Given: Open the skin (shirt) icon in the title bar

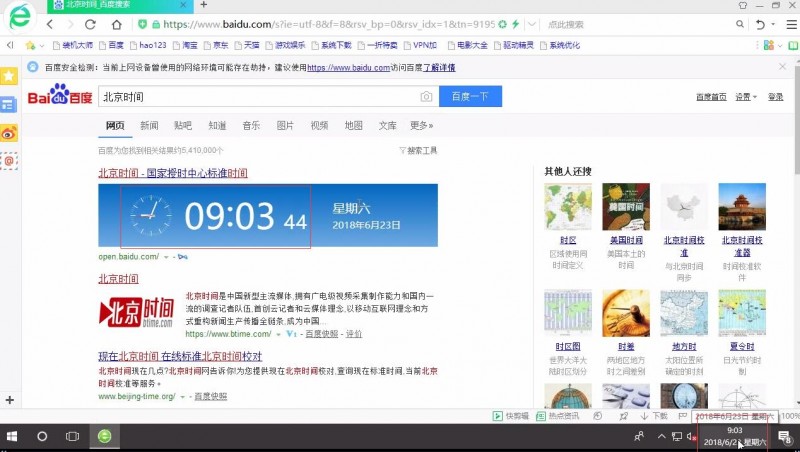Looking at the screenshot, I should point(743,5).
